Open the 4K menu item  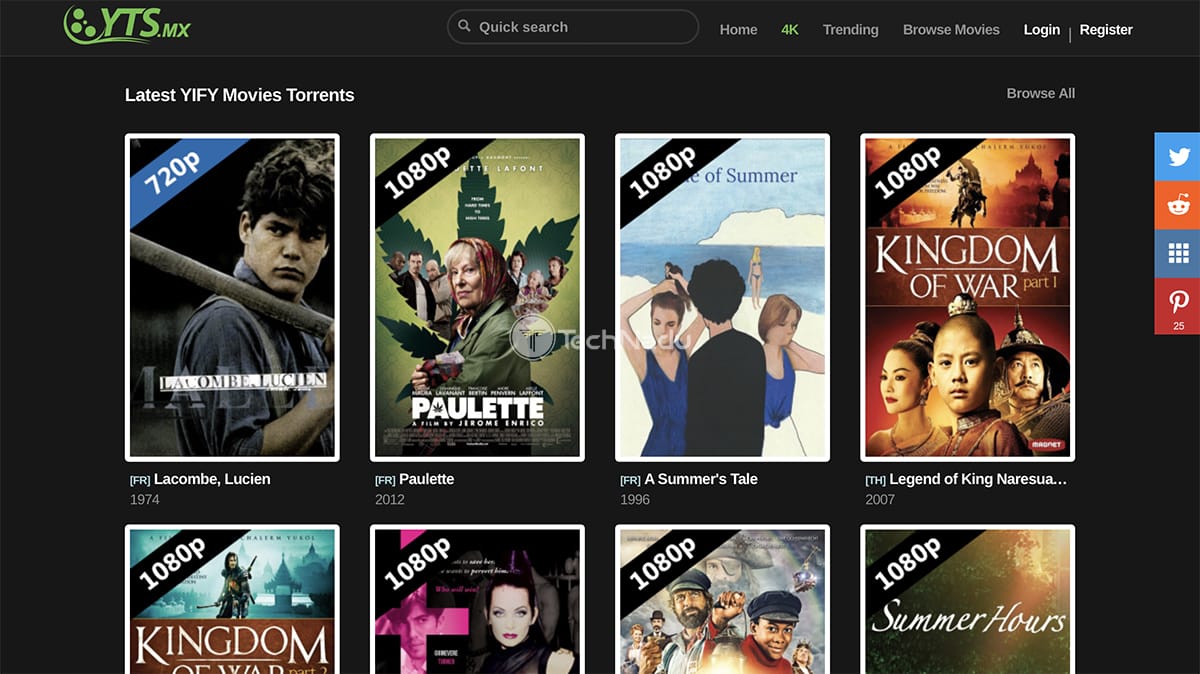coord(790,30)
